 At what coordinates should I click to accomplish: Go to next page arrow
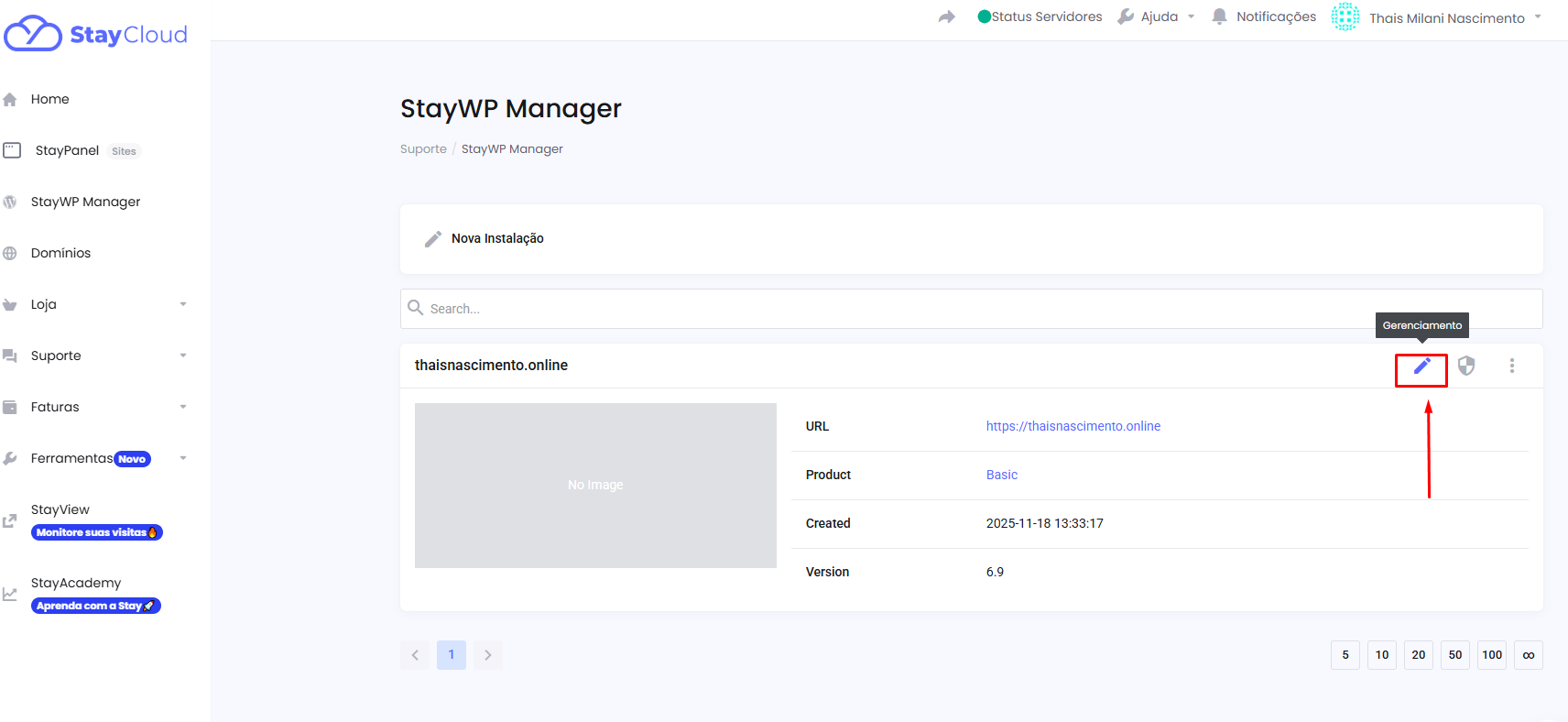(x=488, y=655)
